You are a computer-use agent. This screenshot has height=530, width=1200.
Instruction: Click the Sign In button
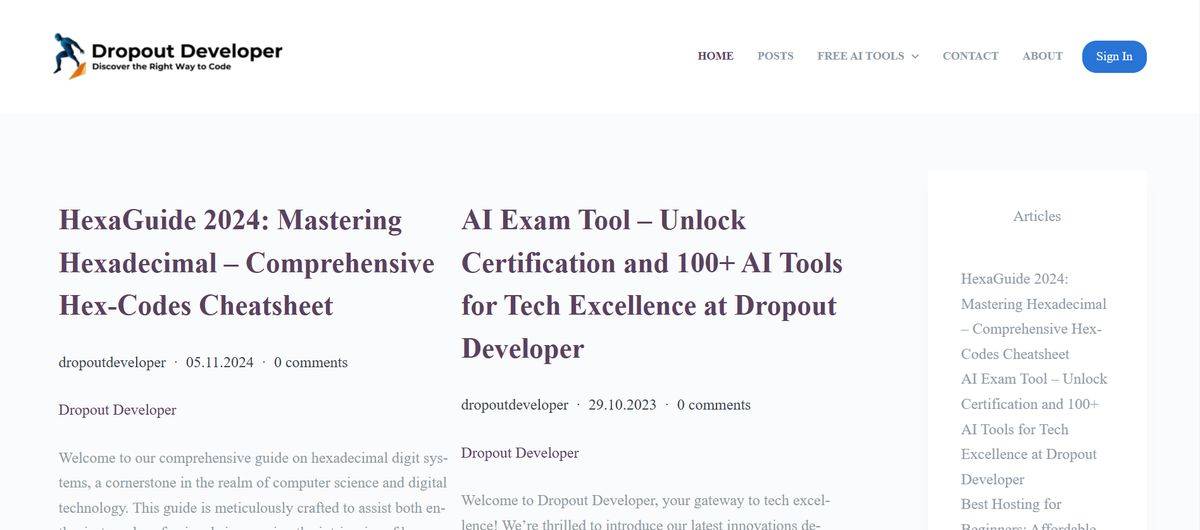click(x=1114, y=56)
